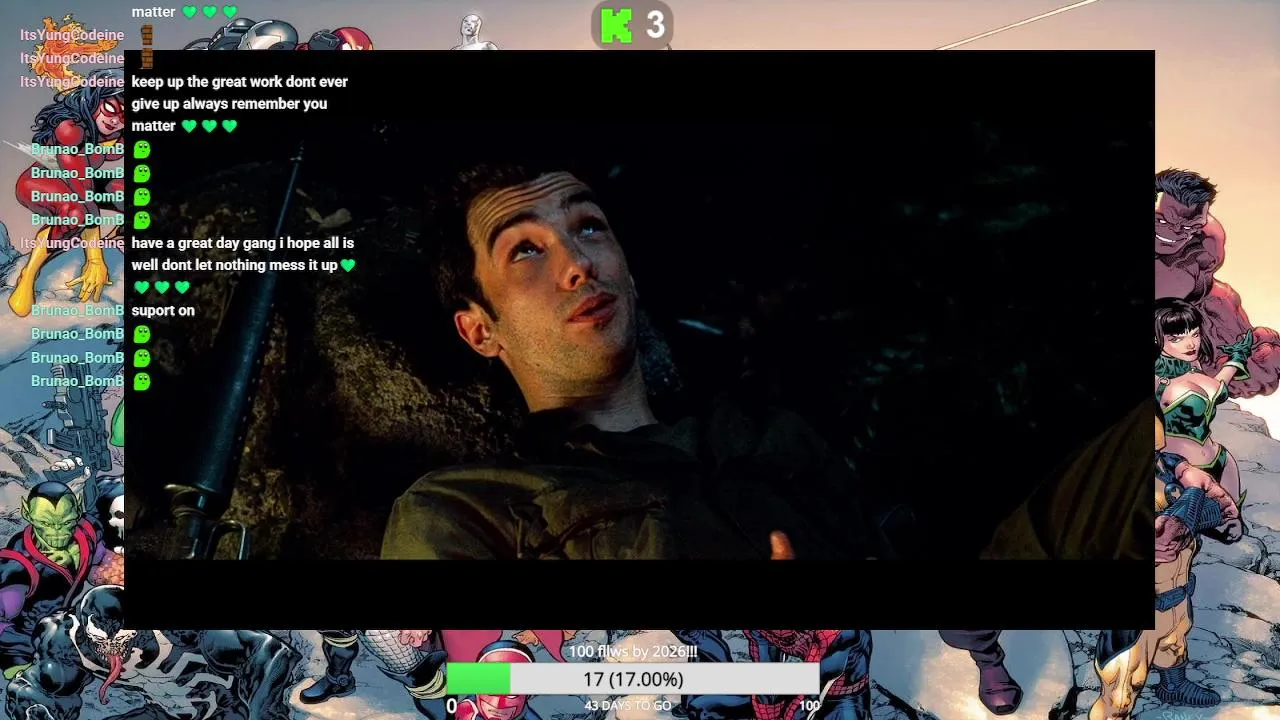This screenshot has width=1280, height=720.
Task: Click the movie video frame
Action: [639, 340]
